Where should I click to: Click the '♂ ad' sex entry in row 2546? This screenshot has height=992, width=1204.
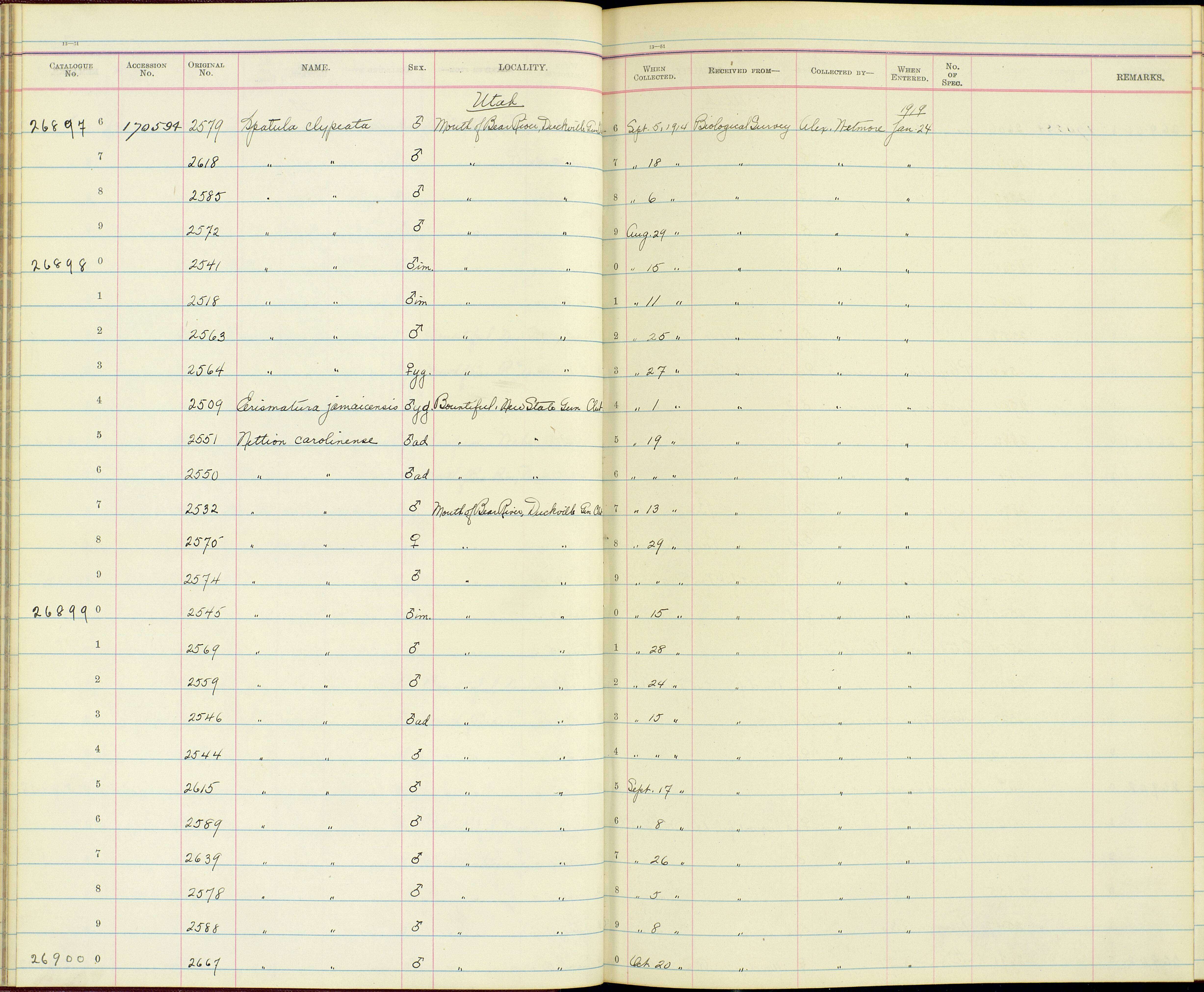click(418, 719)
